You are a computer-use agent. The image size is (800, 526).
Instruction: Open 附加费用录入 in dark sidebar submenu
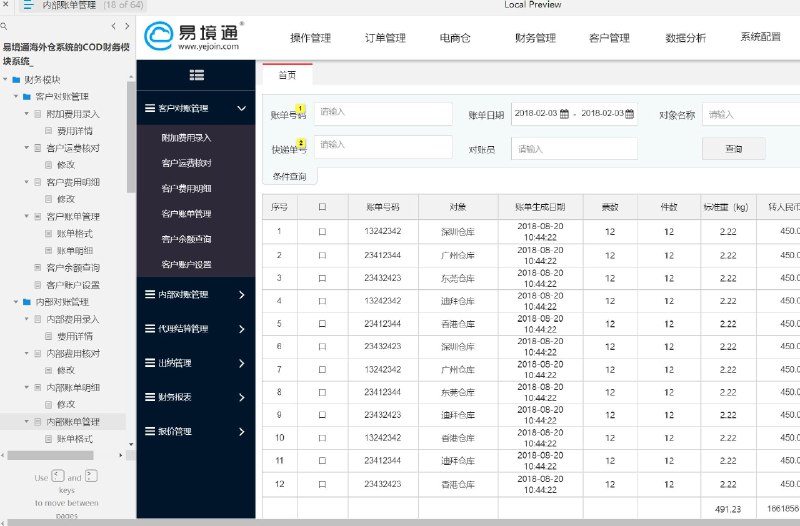(x=186, y=138)
